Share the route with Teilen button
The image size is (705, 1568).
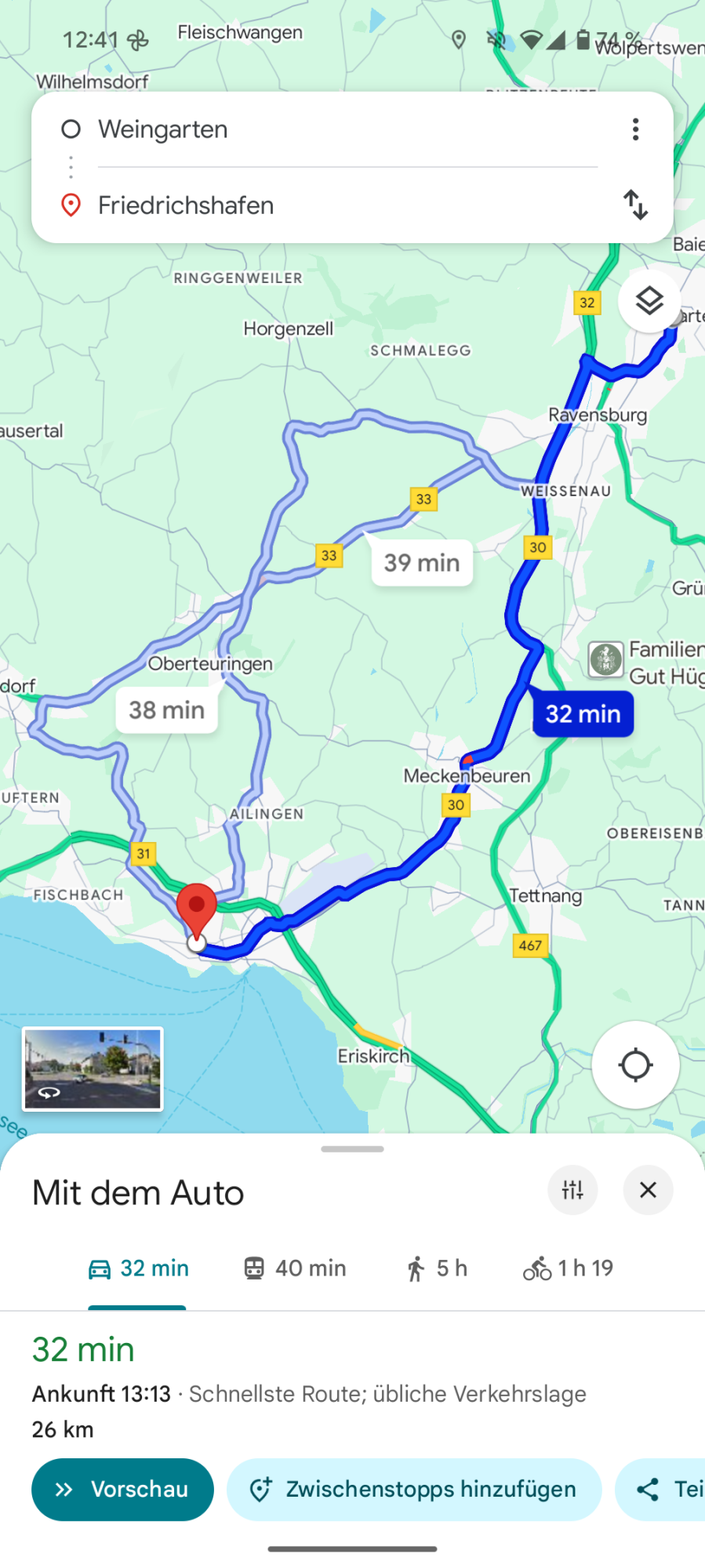tap(660, 1489)
